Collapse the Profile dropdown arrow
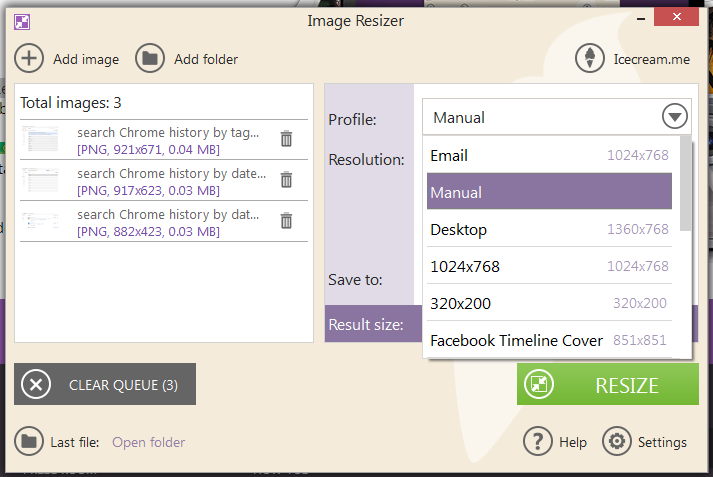 tap(675, 117)
